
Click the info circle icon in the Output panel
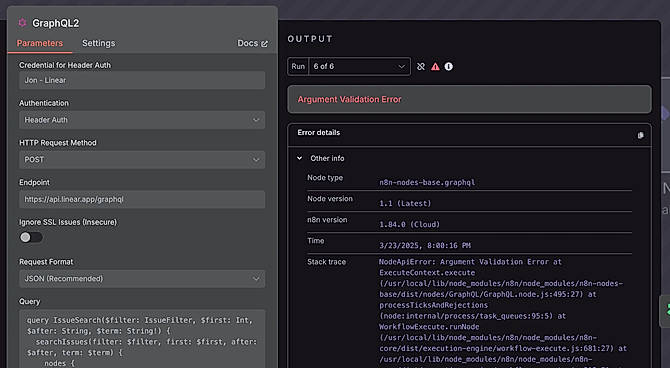[449, 66]
